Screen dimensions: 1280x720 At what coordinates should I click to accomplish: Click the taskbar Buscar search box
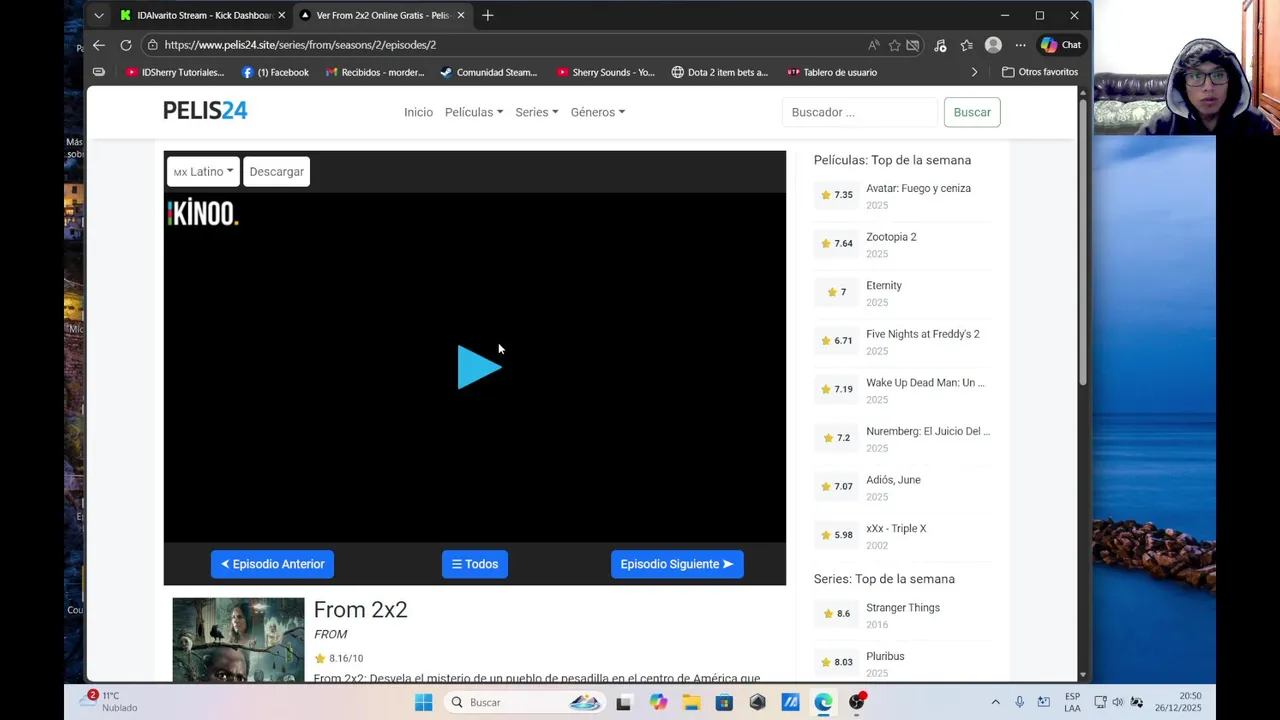(x=527, y=702)
